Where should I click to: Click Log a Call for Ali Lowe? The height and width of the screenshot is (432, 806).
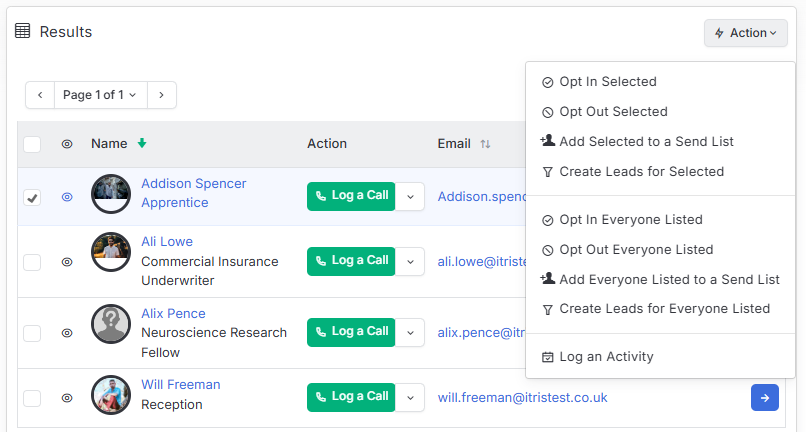[351, 261]
